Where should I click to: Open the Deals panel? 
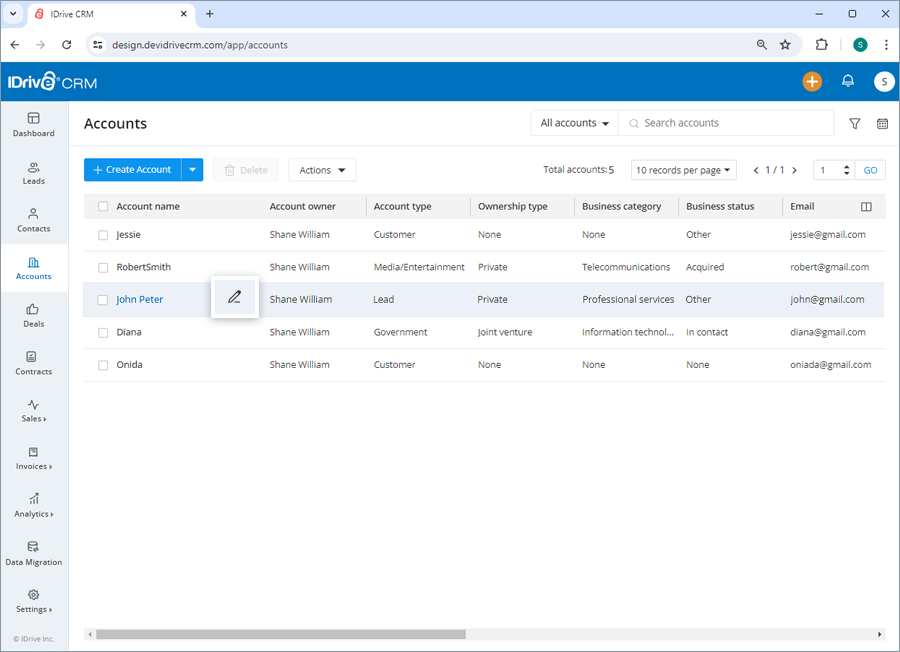[33, 316]
